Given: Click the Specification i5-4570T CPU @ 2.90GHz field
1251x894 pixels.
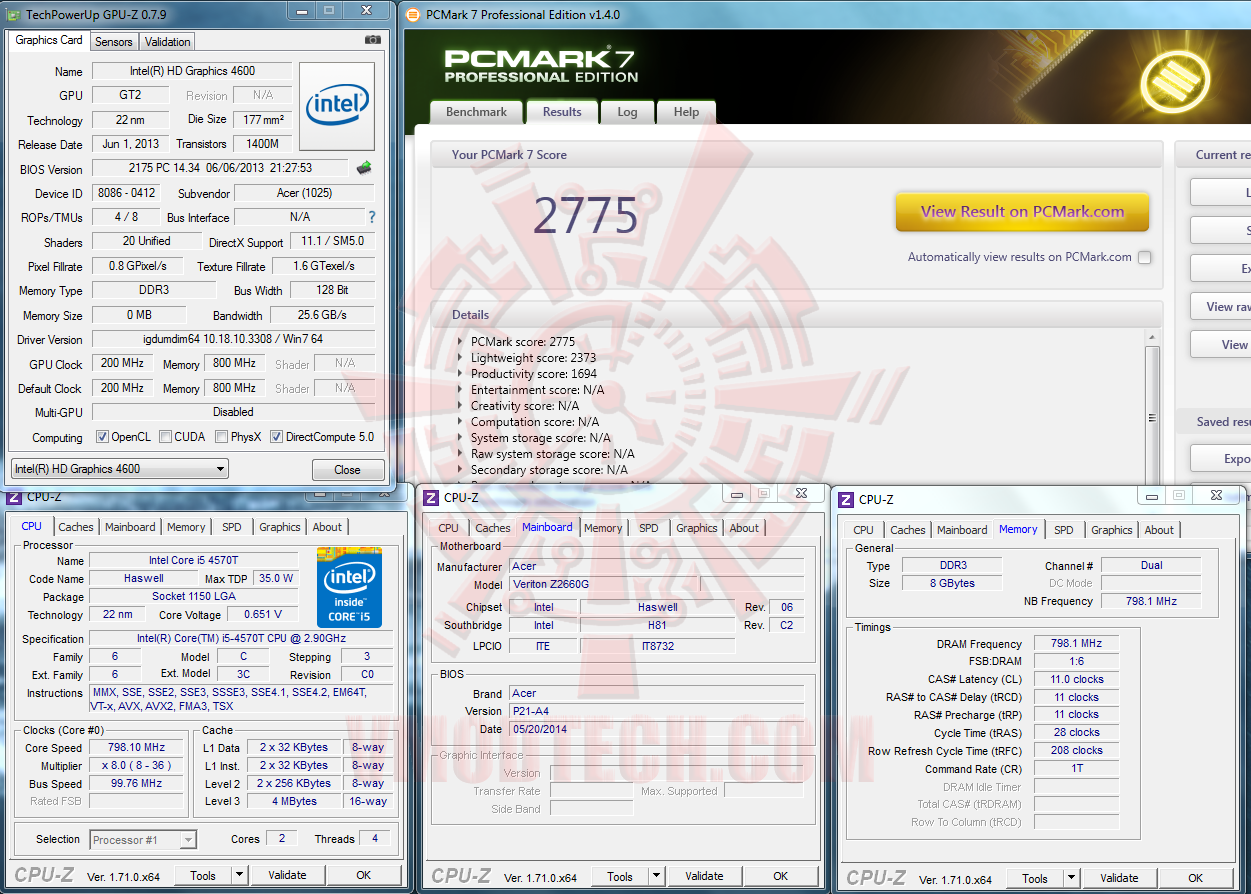Looking at the screenshot, I should 241,638.
